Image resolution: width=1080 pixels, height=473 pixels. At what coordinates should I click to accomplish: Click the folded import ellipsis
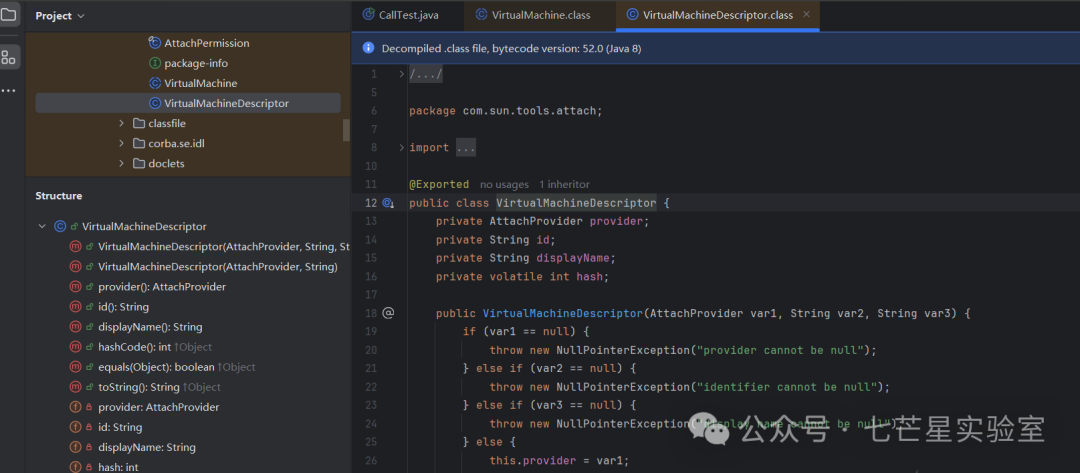466,147
